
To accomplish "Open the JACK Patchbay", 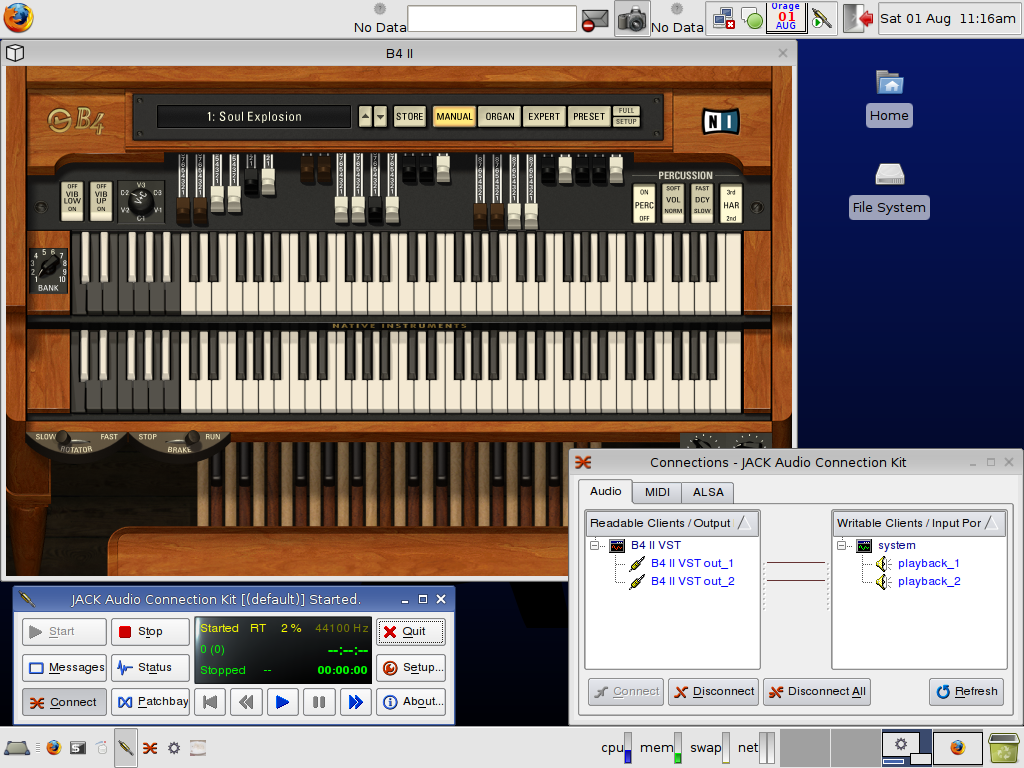I will (150, 702).
